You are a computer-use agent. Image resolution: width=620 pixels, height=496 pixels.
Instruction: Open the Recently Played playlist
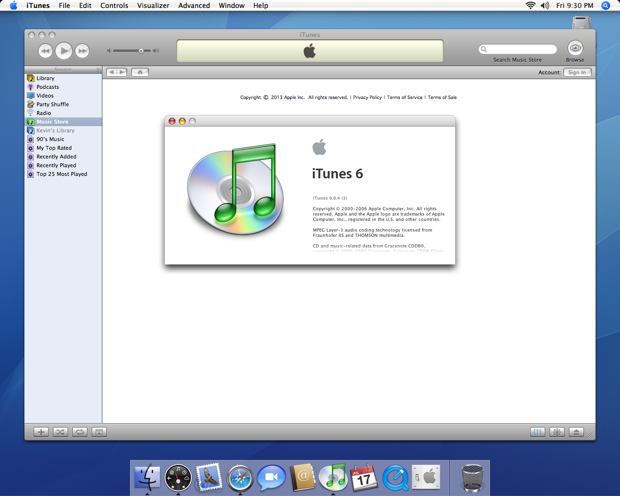(63, 165)
